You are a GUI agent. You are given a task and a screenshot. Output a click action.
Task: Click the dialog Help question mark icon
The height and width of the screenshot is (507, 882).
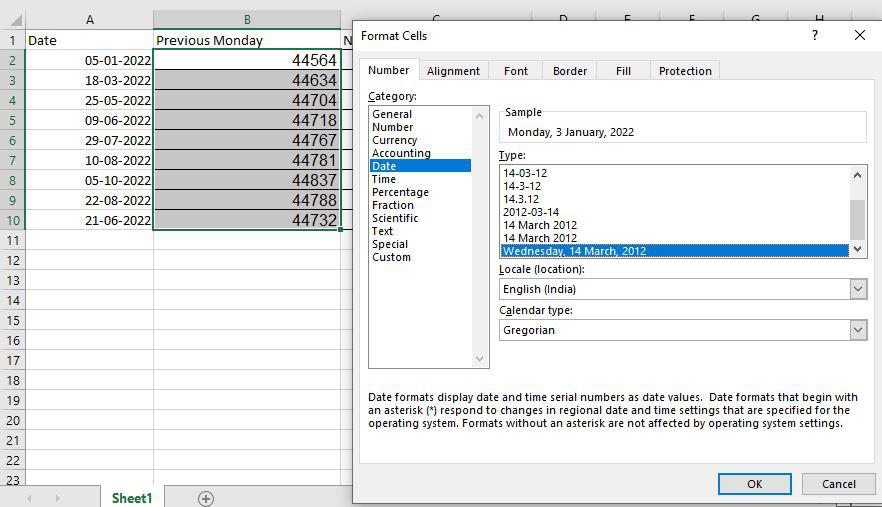[815, 35]
